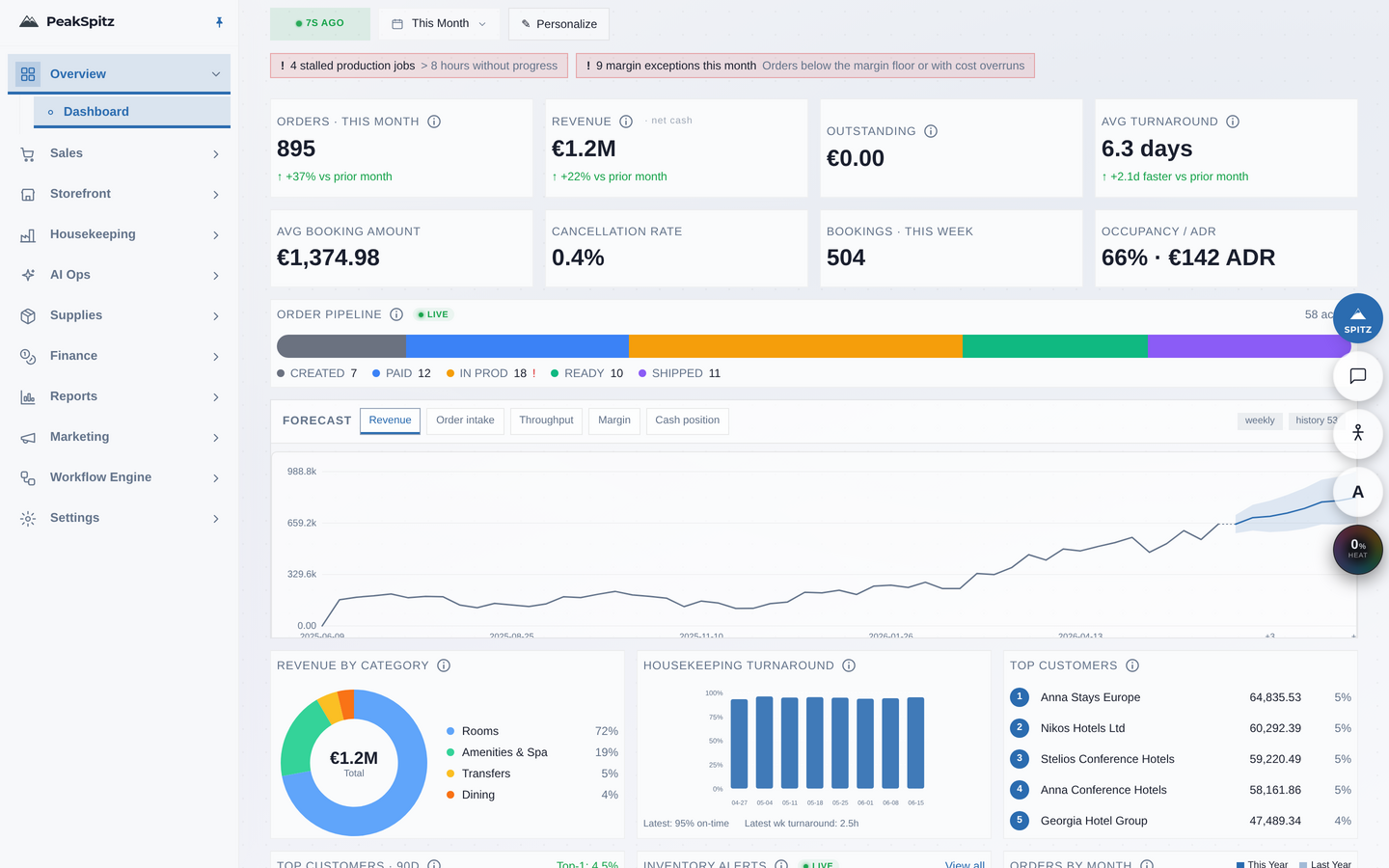Image resolution: width=1389 pixels, height=868 pixels.
Task: Switch to Throughput forecast tab
Action: pyautogui.click(x=546, y=420)
